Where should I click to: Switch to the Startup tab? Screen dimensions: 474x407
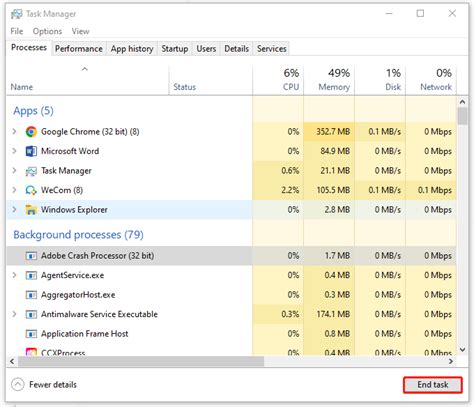click(175, 49)
